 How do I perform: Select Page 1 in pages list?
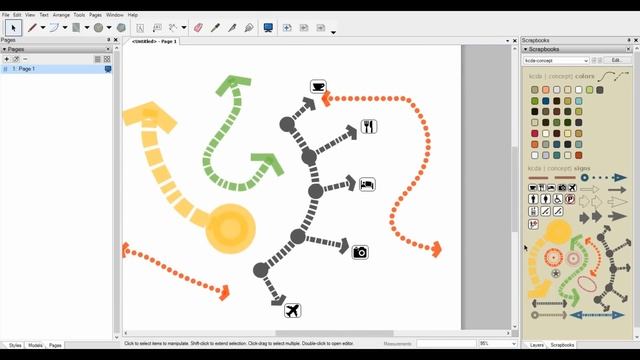(56, 69)
